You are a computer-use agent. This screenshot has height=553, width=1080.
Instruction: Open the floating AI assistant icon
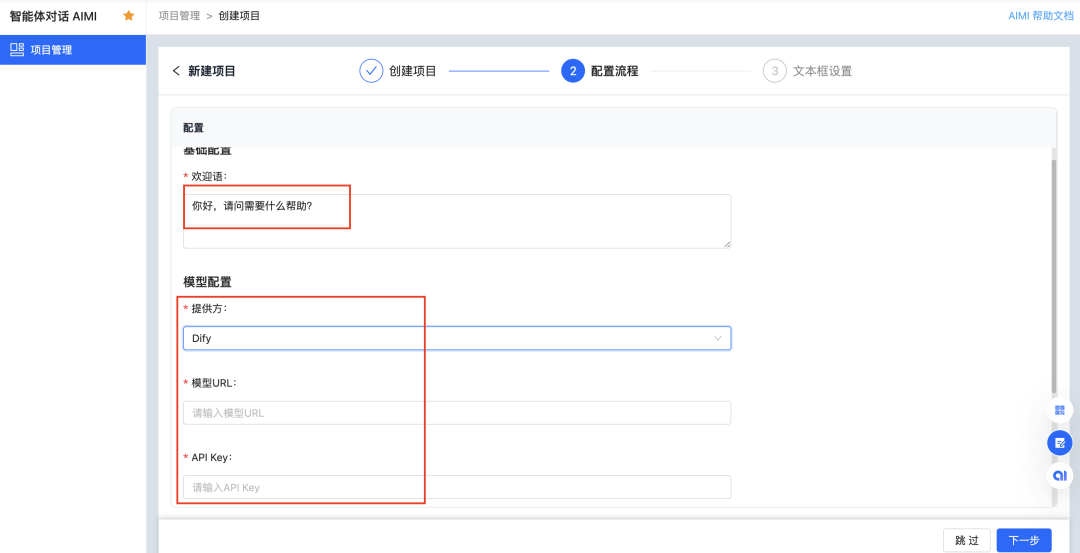coord(1059,476)
